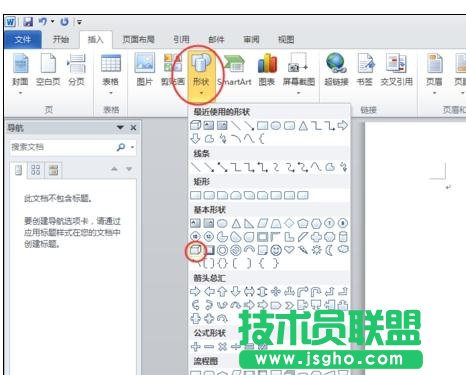
Task: Open the navigation pane options dropdown arrow
Action: 120,127
